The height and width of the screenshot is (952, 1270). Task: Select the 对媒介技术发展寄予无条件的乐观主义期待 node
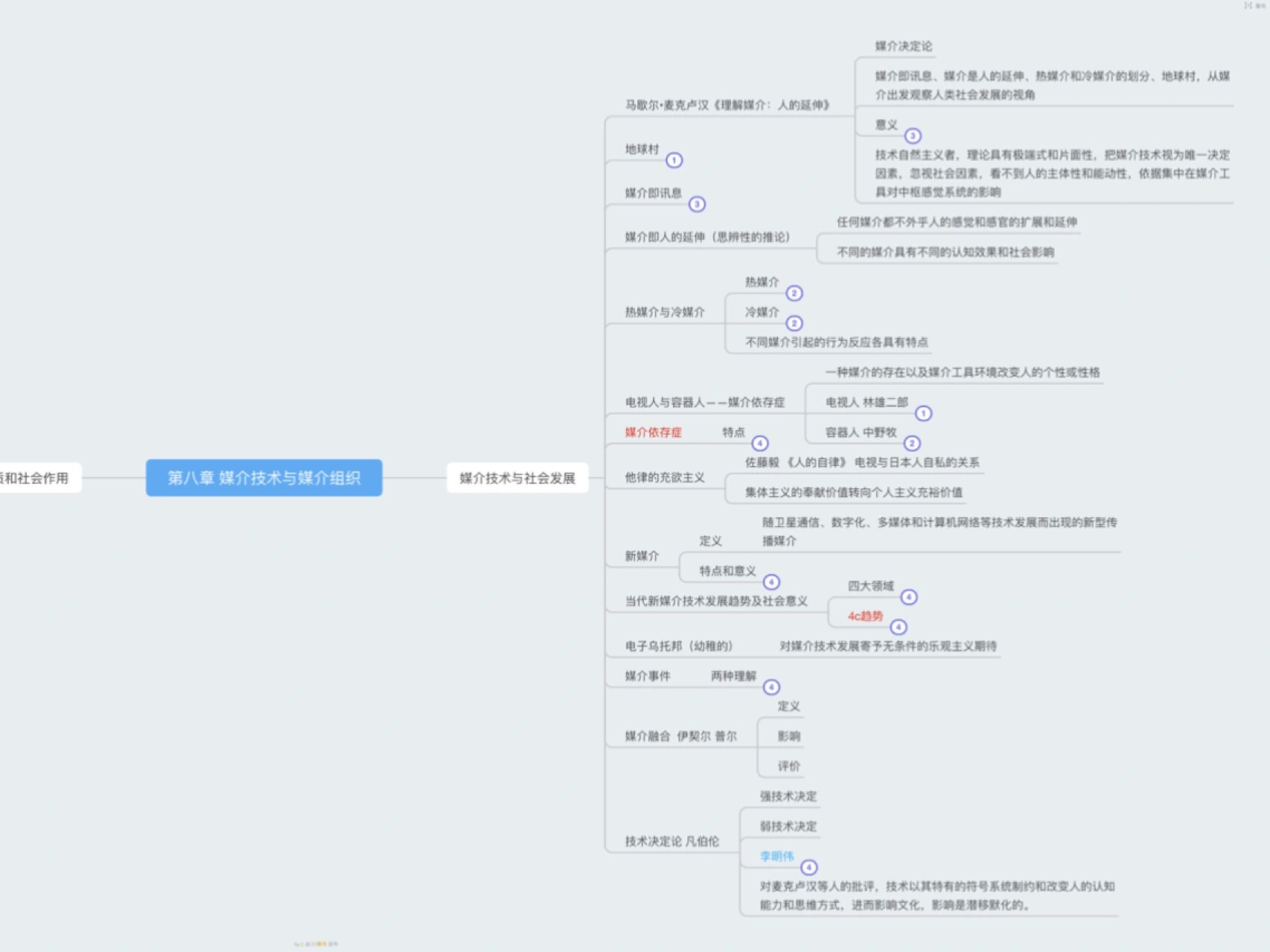click(887, 646)
